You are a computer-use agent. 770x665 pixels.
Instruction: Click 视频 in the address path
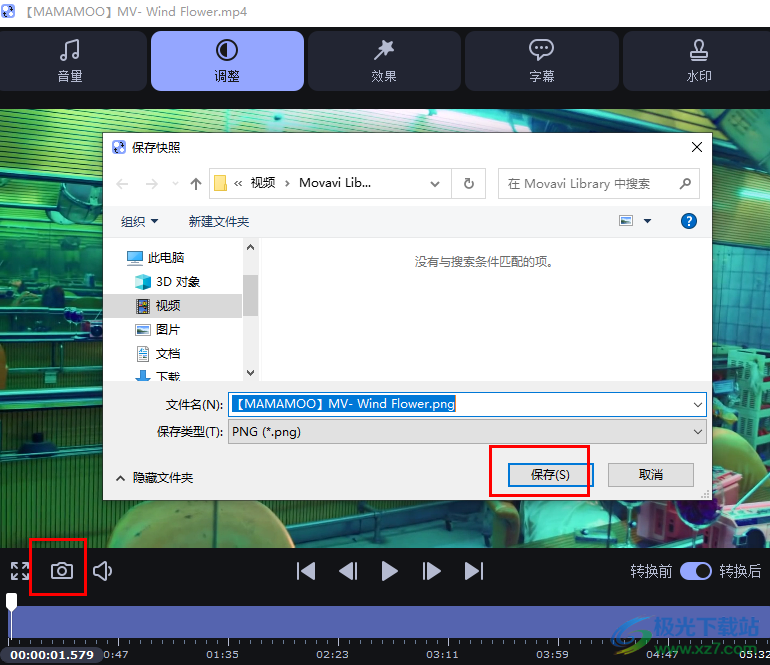(x=263, y=183)
